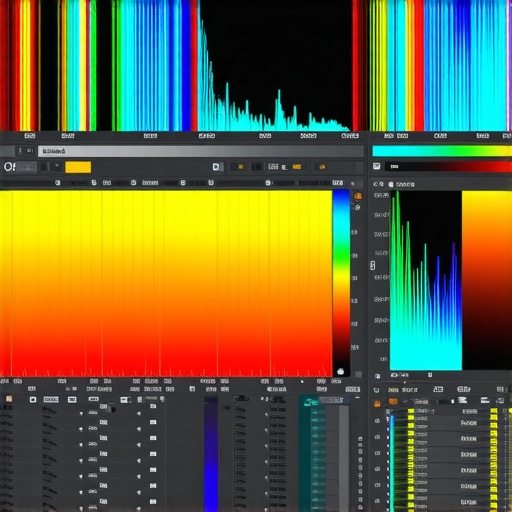
Task: Click the cyan-to-yellow gradient bar
Action: point(442,151)
